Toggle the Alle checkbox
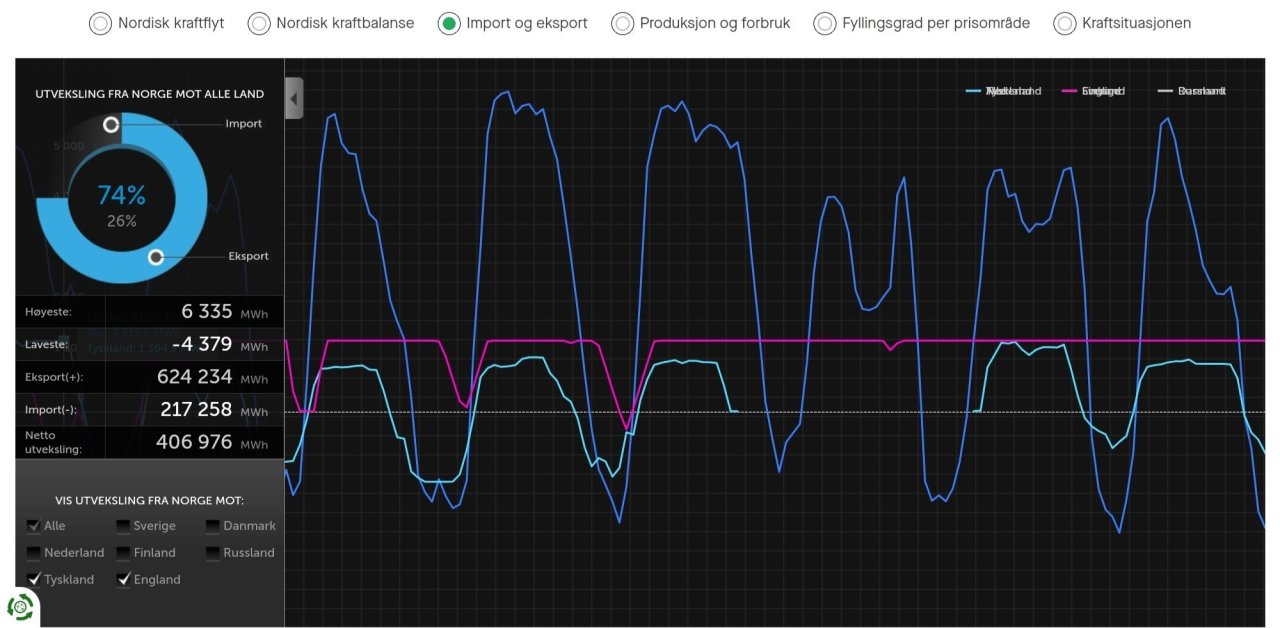 click(x=34, y=526)
